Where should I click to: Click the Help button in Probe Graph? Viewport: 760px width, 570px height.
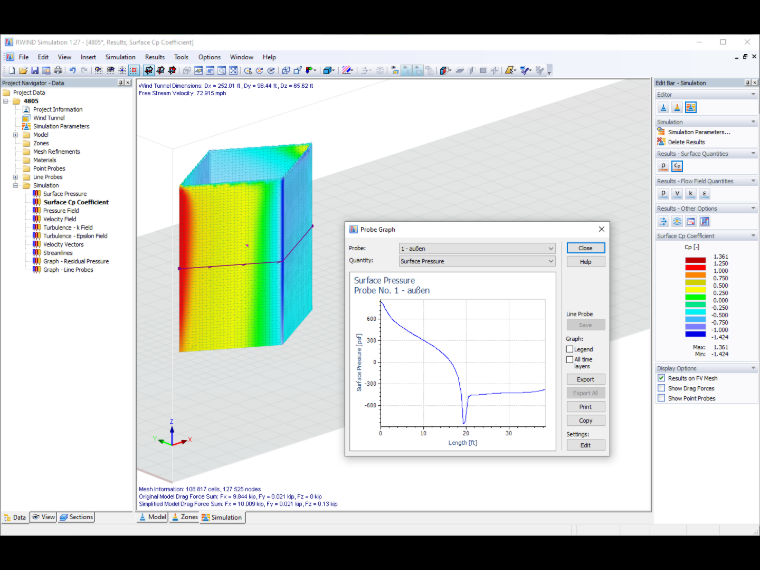pos(586,262)
